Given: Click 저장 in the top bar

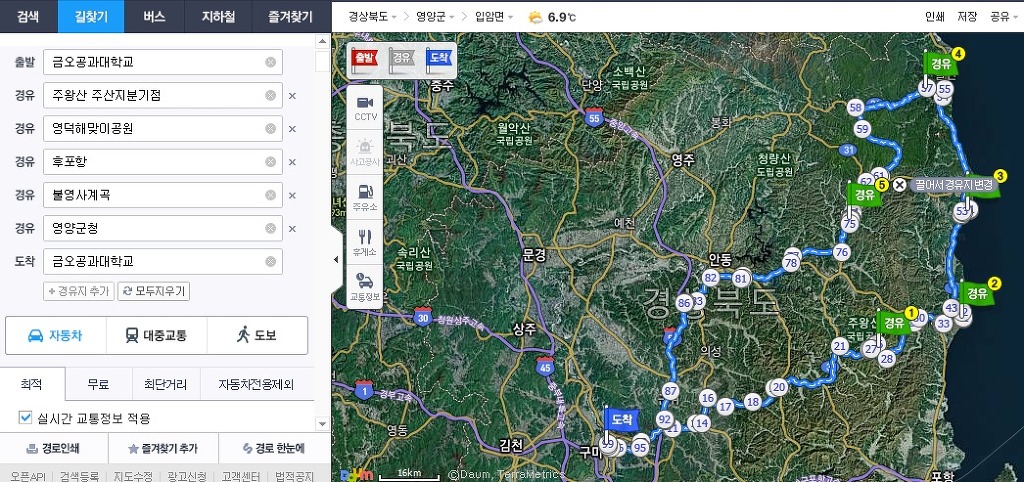Looking at the screenshot, I should coord(967,17).
